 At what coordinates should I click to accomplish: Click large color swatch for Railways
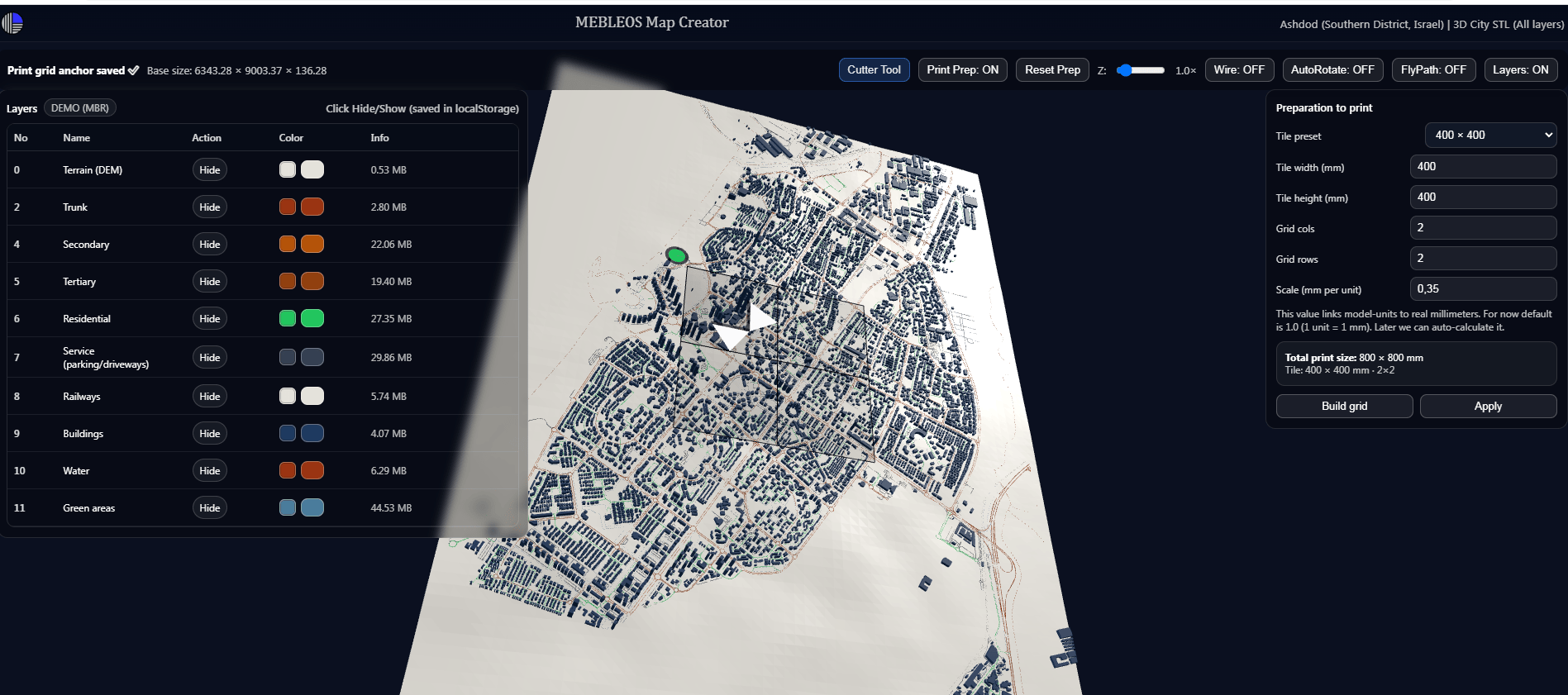pos(312,396)
